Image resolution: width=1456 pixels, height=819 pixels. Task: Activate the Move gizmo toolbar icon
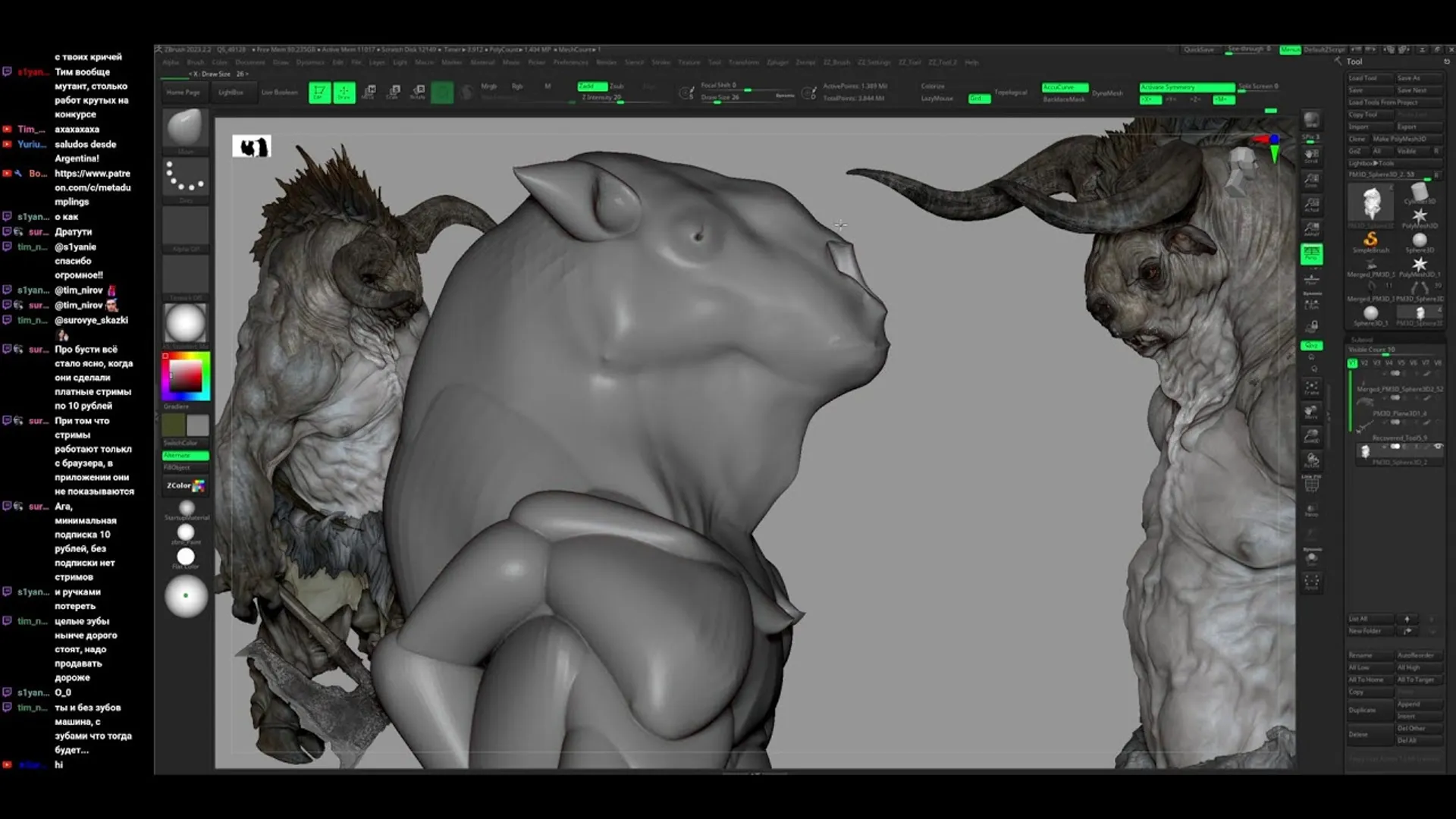369,93
